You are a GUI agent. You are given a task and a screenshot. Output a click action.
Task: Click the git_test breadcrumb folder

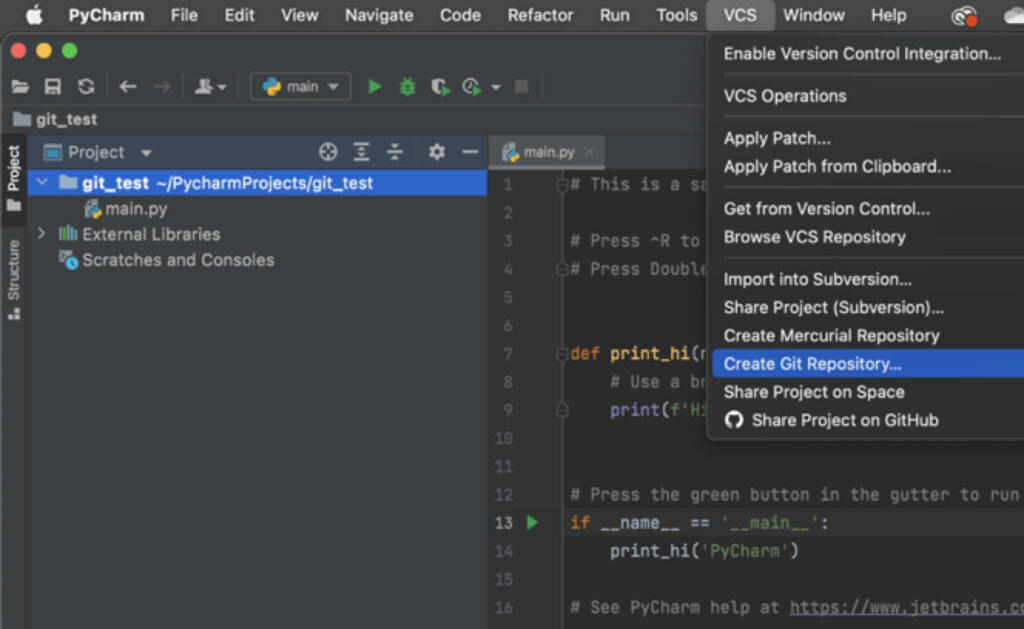click(56, 120)
